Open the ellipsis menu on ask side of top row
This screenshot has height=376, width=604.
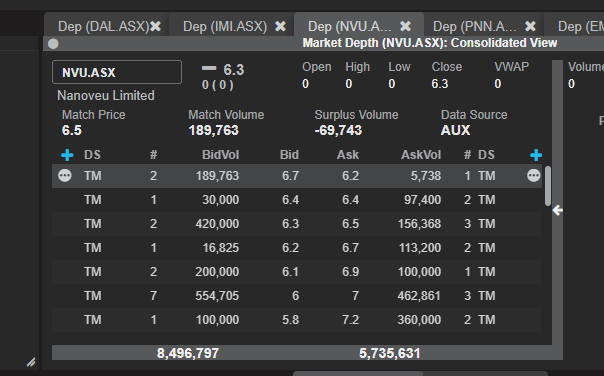point(534,176)
